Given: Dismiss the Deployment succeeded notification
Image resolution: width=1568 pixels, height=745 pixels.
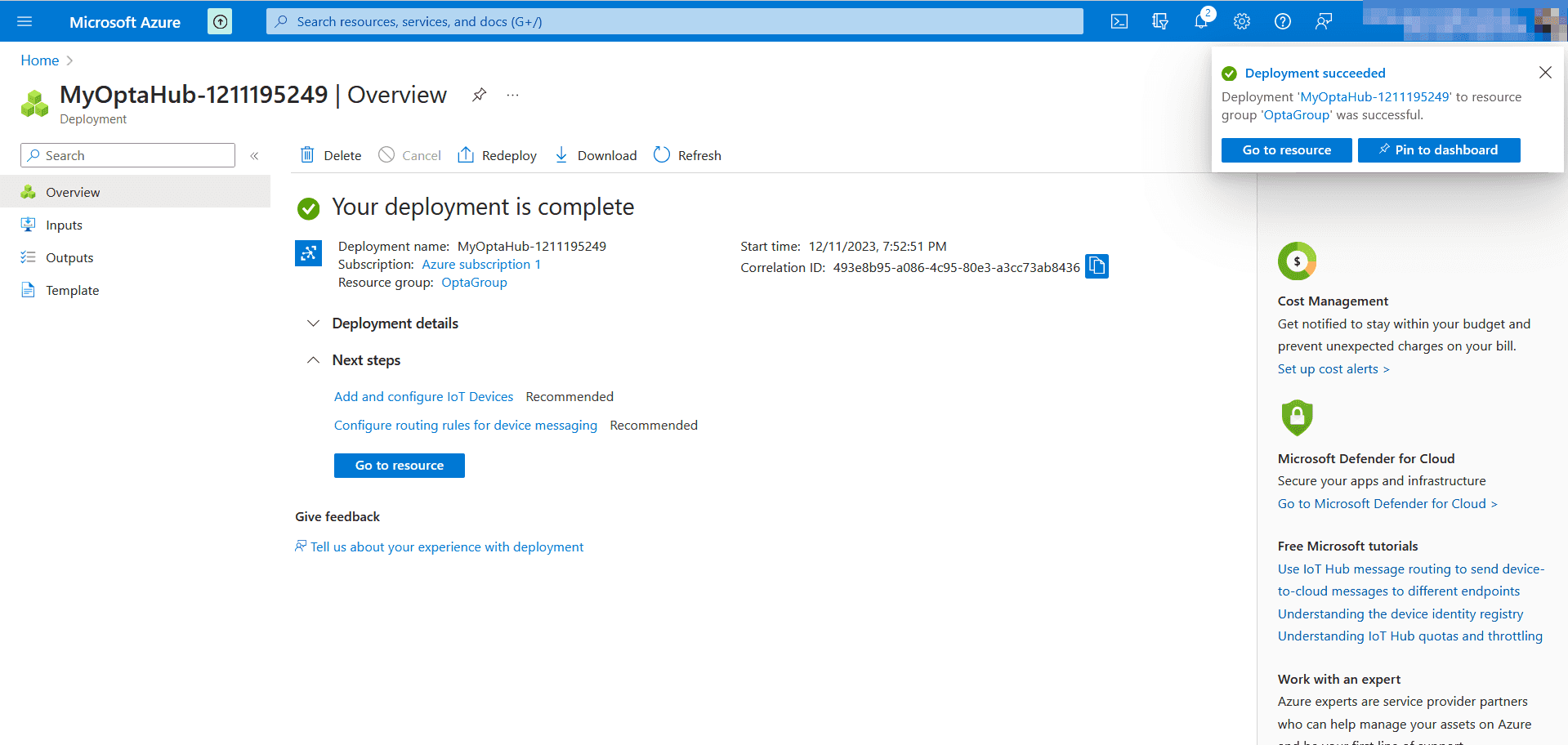Looking at the screenshot, I should coord(1544,73).
